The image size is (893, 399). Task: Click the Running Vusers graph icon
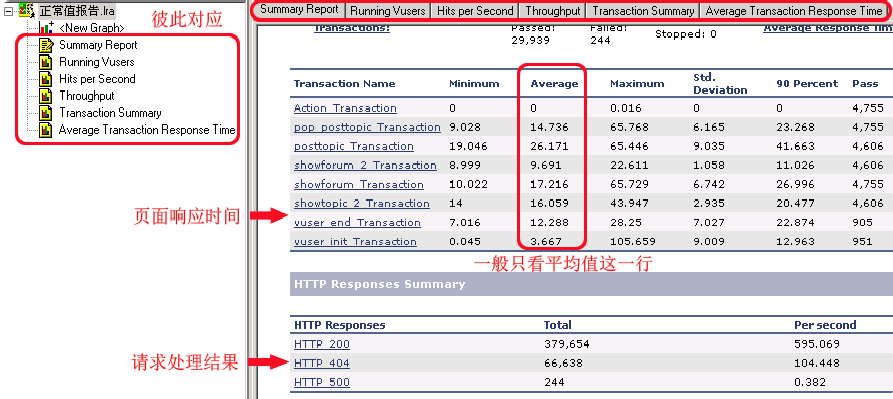pyautogui.click(x=47, y=61)
